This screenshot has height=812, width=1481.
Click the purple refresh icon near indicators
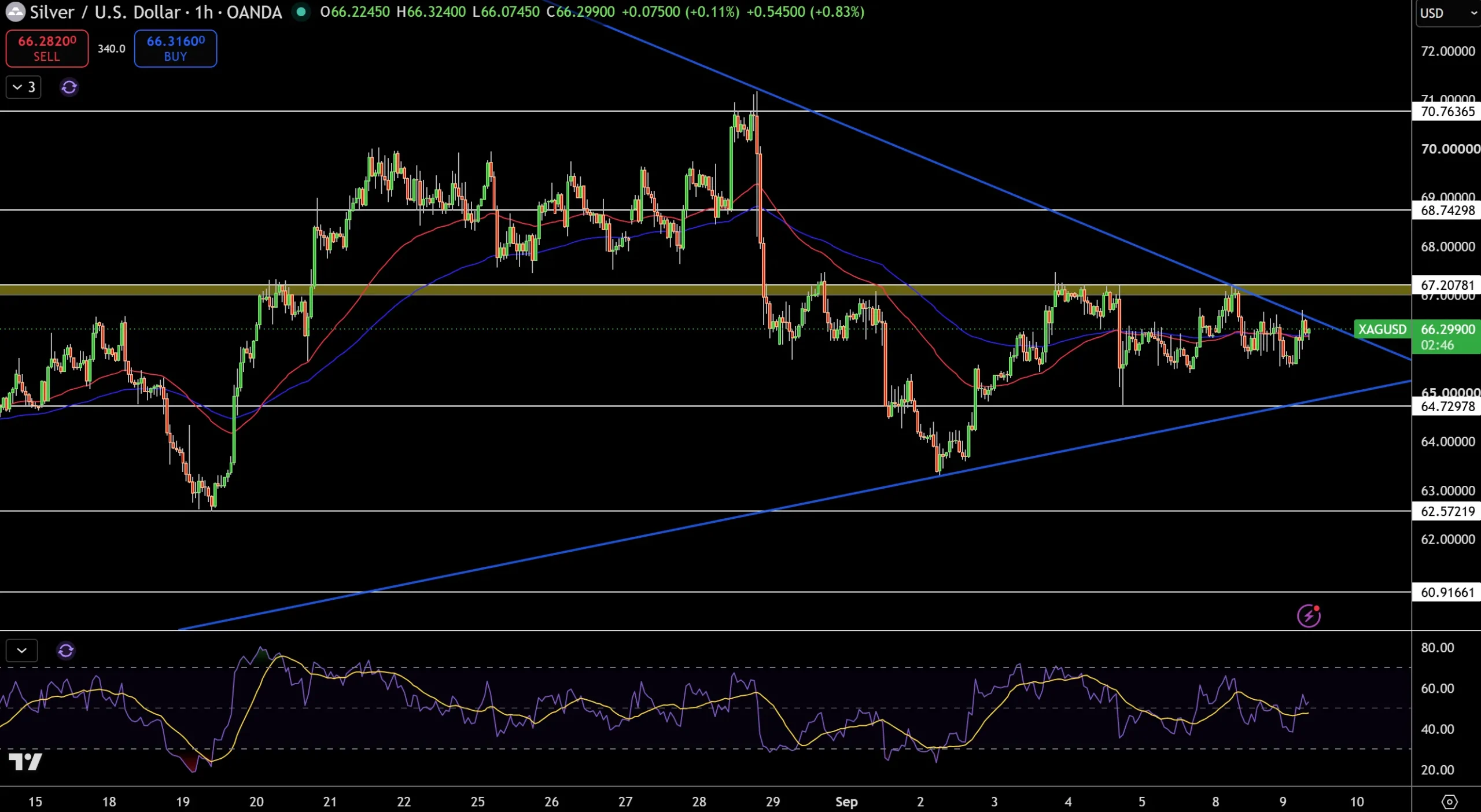[x=69, y=87]
